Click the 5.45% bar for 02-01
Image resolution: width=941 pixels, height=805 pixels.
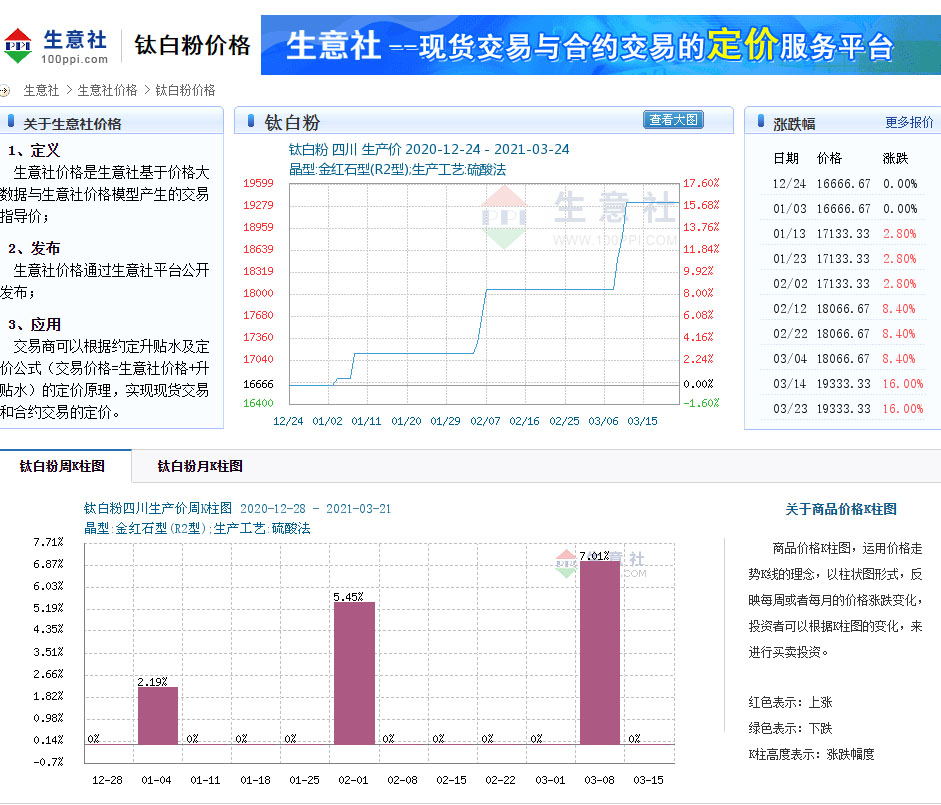click(x=354, y=673)
